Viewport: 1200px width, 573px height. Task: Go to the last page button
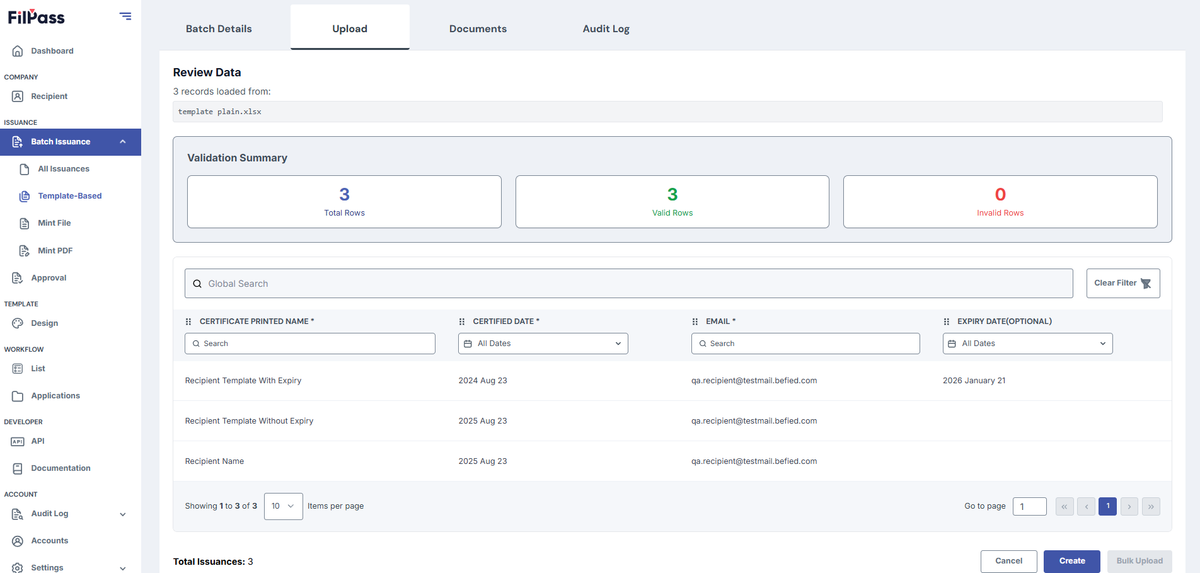(1151, 506)
